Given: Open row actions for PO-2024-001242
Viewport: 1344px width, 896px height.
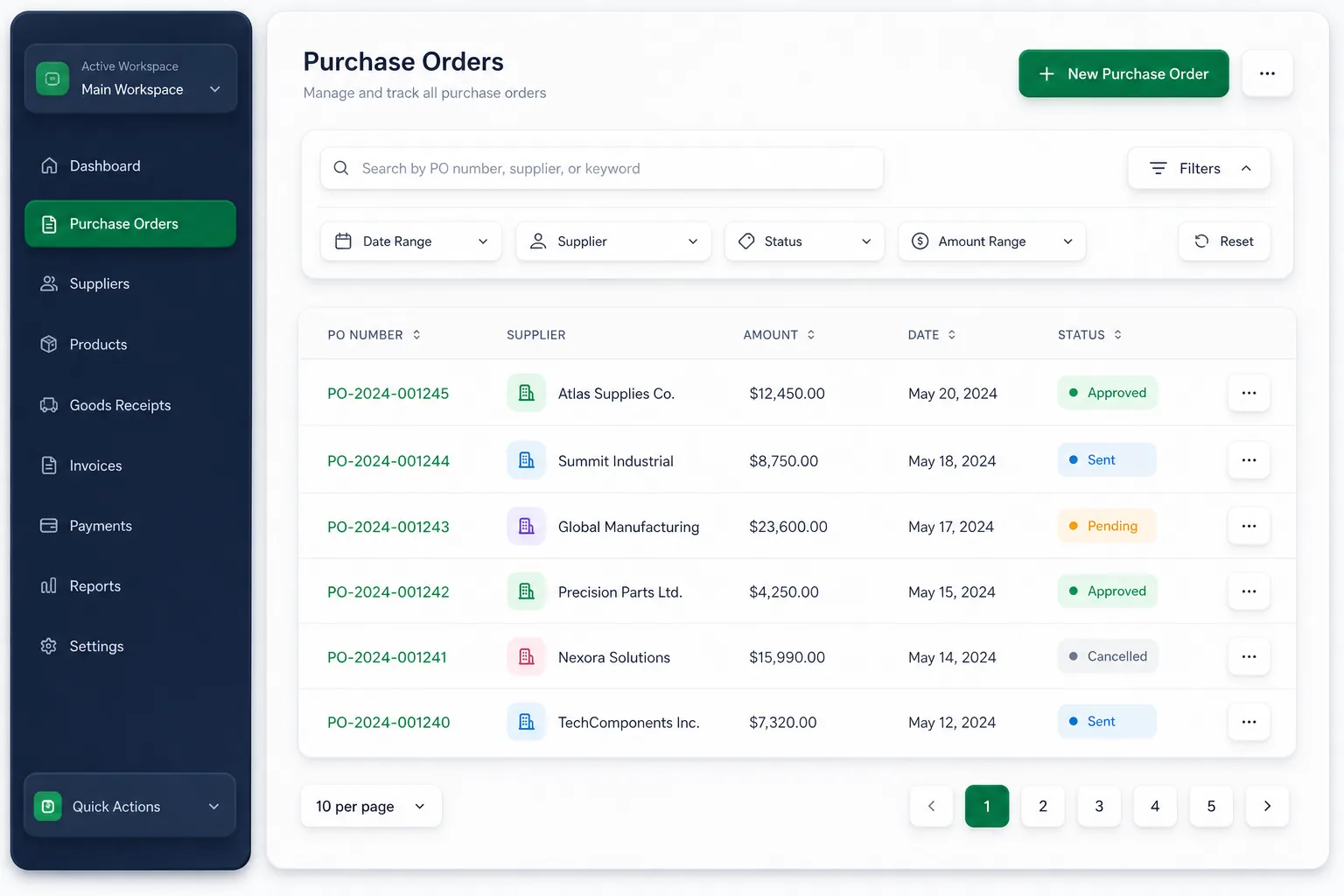Looking at the screenshot, I should pyautogui.click(x=1249, y=591).
